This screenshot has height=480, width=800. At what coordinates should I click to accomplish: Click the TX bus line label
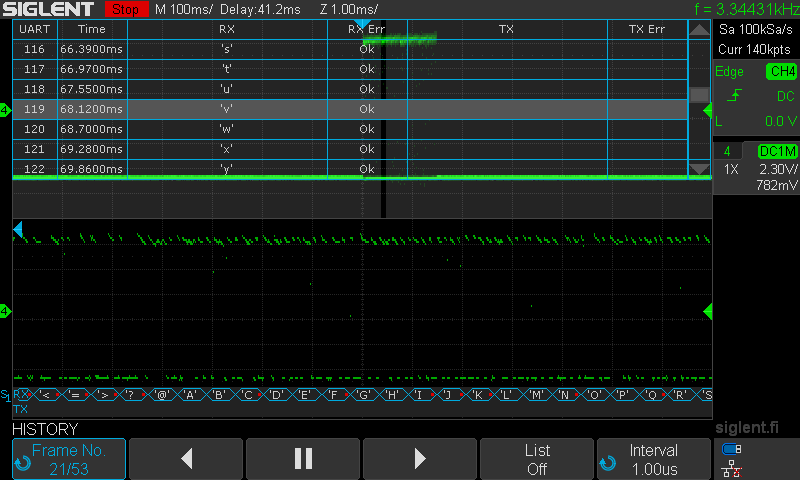coord(20,409)
